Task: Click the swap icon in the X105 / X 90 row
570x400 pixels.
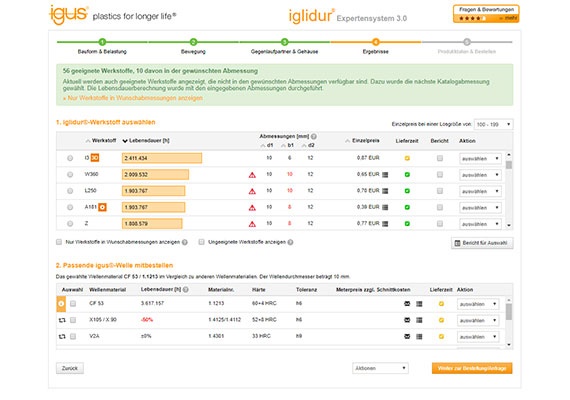Action: (x=62, y=320)
